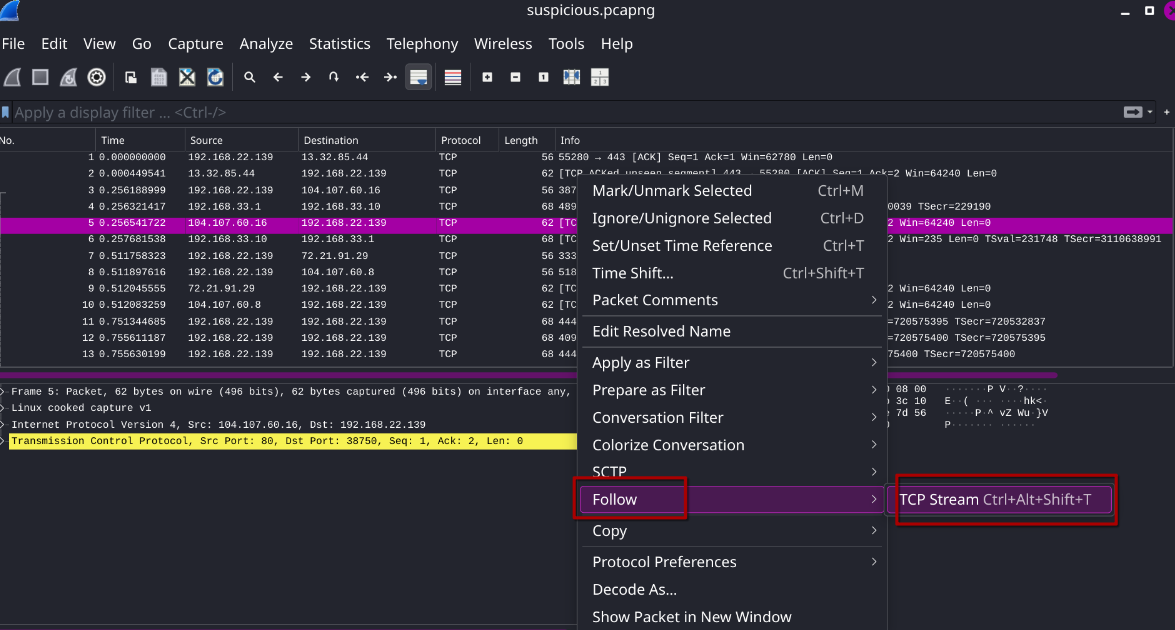
Task: Click the stop capture square icon
Action: 40,77
